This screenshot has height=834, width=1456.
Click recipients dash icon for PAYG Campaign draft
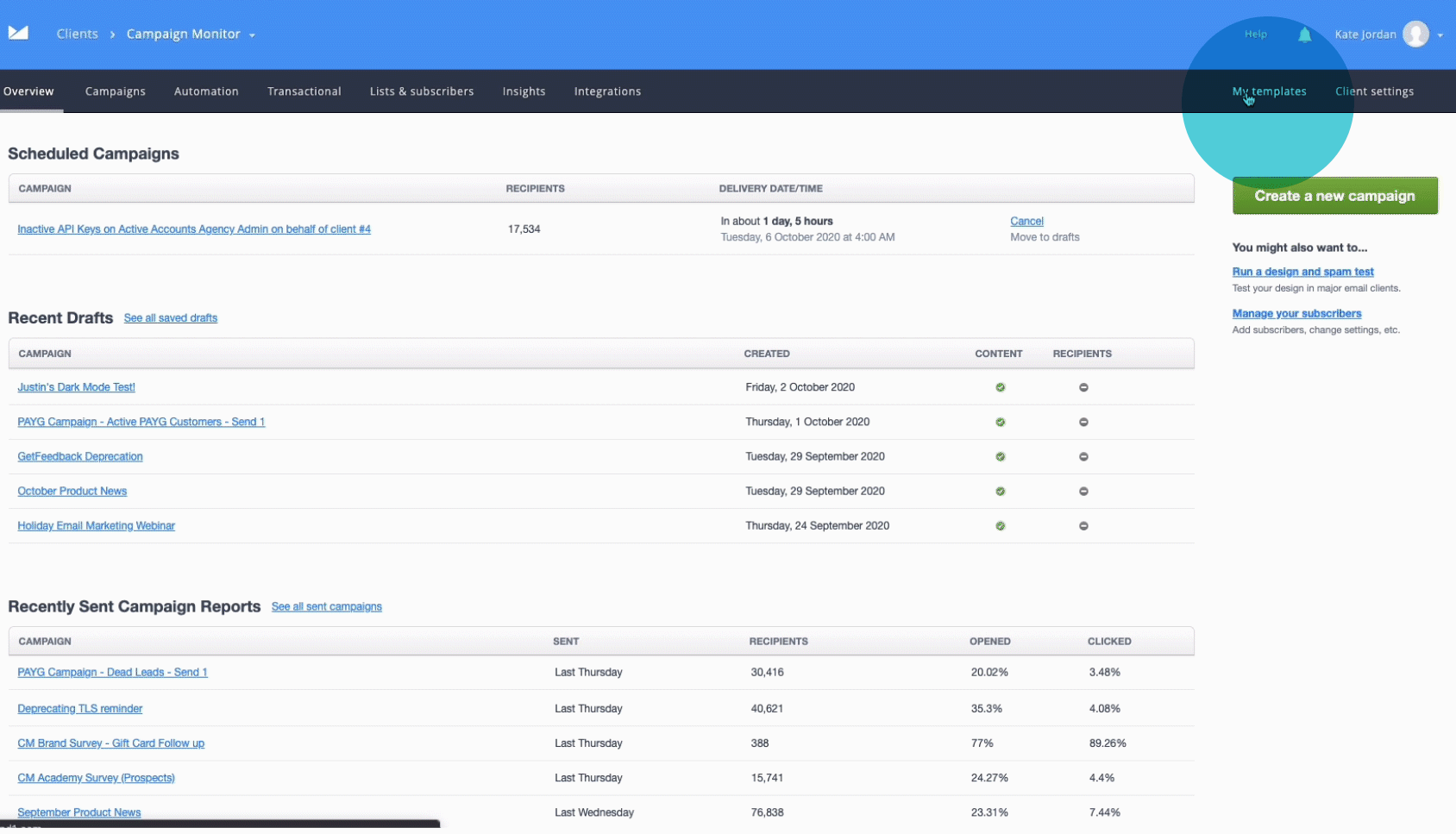tap(1083, 422)
